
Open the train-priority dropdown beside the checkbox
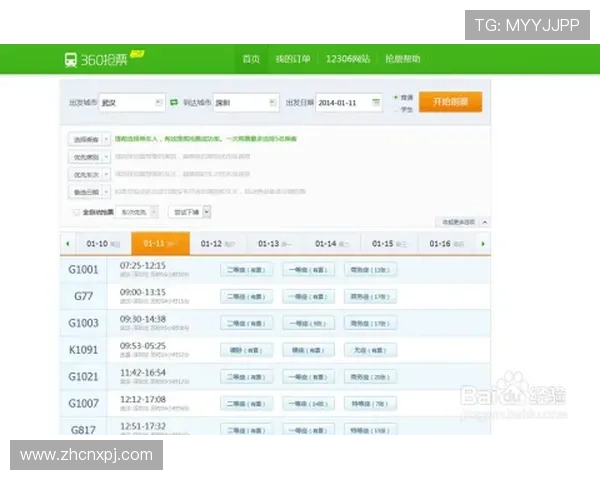pos(137,212)
